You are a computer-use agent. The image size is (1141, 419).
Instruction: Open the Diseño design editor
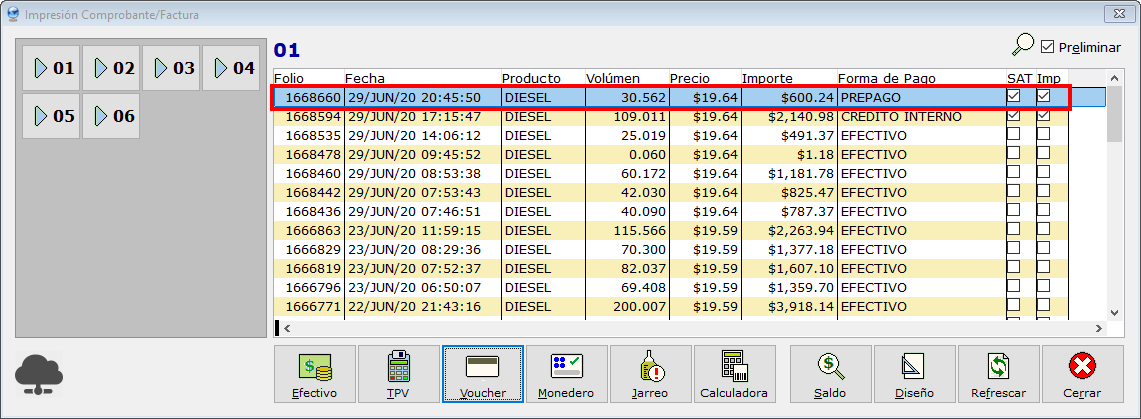pyautogui.click(x=914, y=375)
